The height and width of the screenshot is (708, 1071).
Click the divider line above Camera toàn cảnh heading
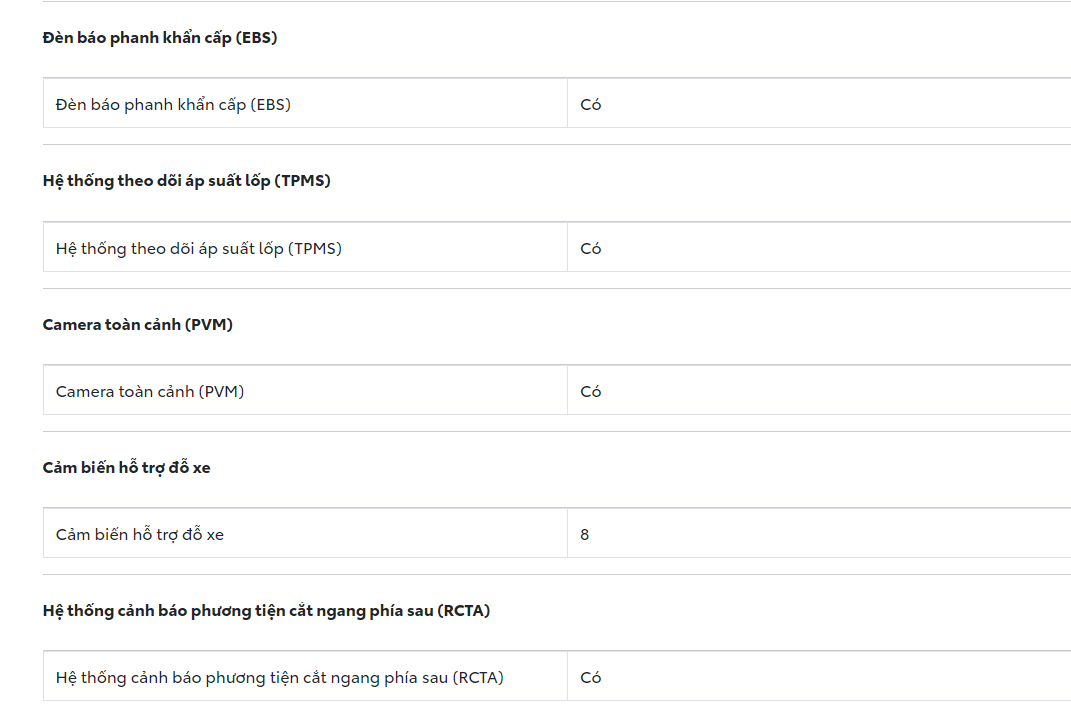click(x=556, y=289)
